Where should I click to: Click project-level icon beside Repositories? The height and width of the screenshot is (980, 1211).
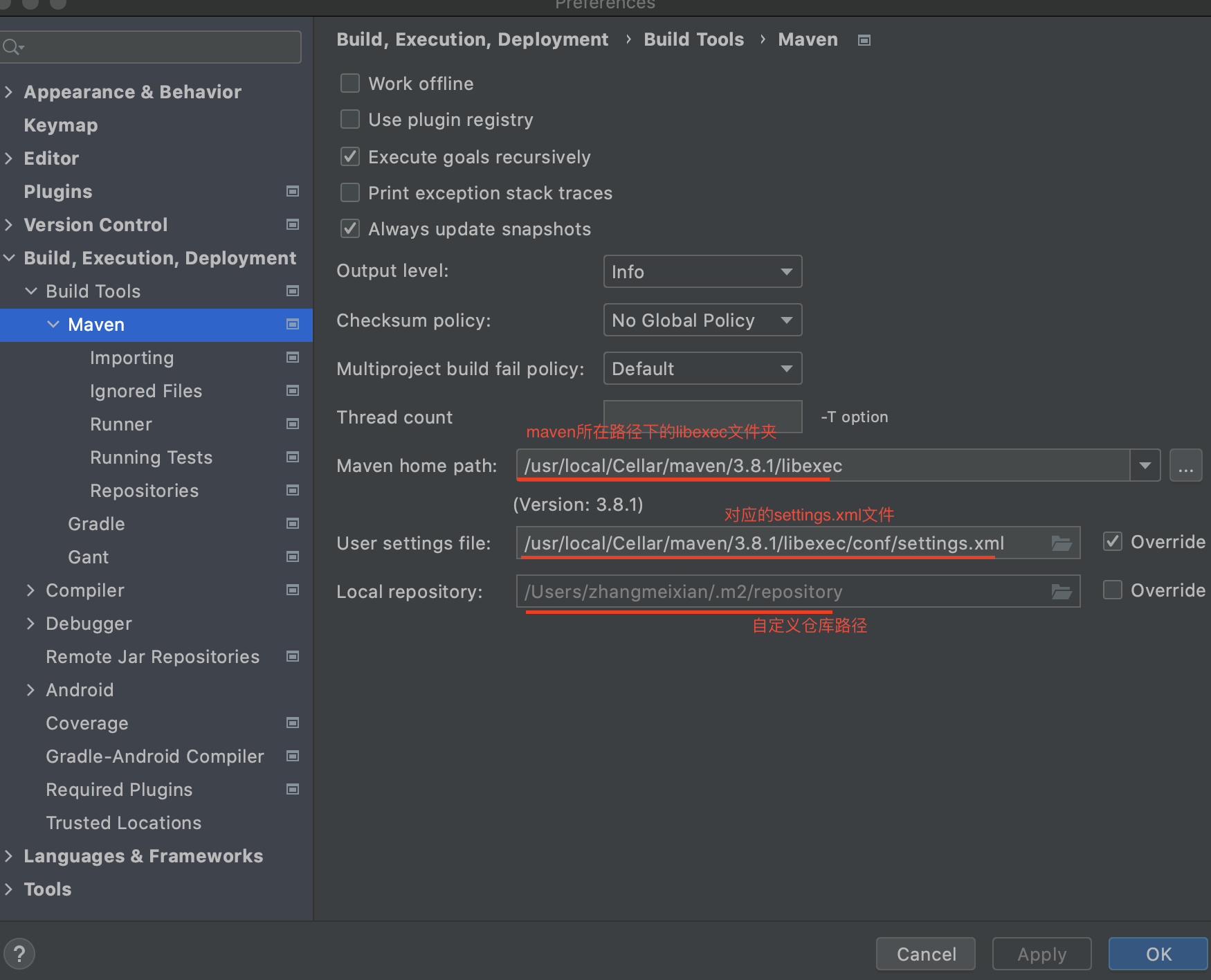[293, 490]
